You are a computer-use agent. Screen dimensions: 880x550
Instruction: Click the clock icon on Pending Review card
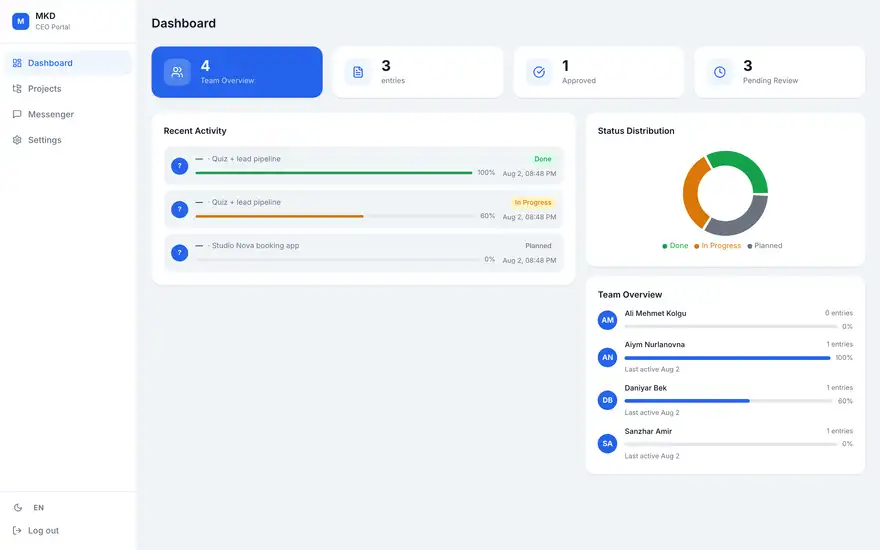coord(719,72)
